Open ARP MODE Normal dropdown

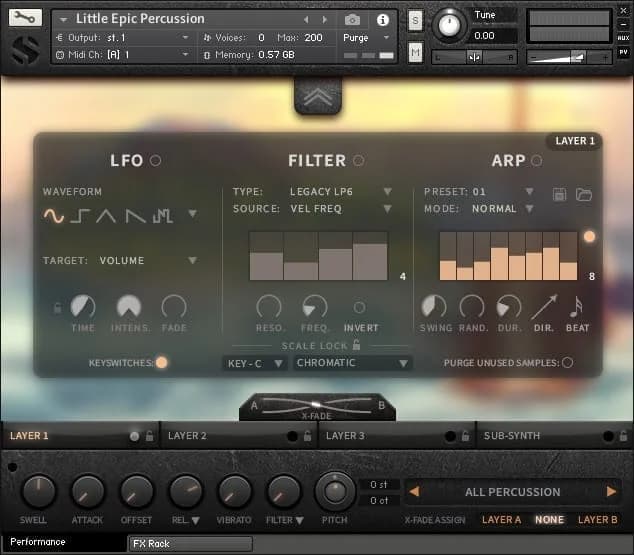[529, 209]
